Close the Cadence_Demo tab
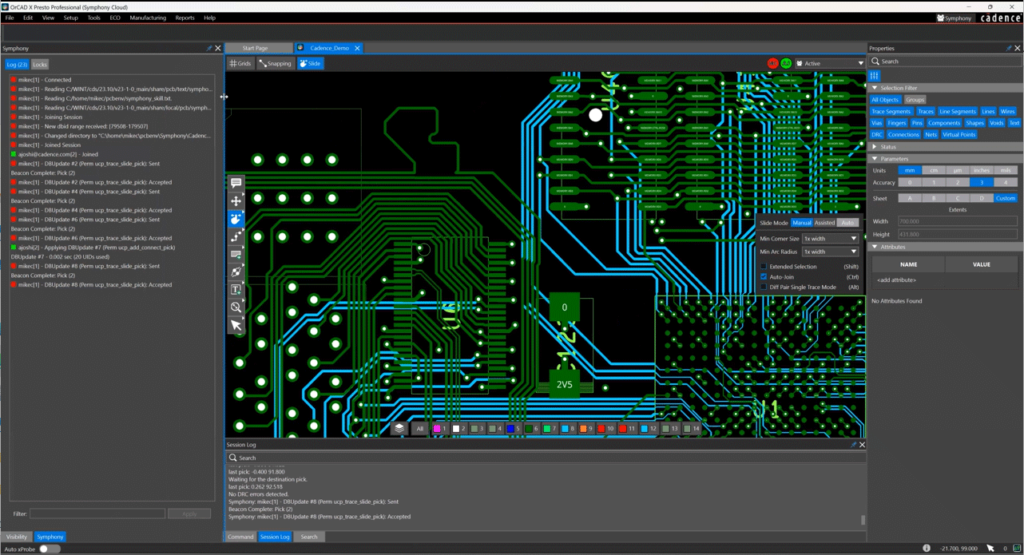Screen dimensions: 1024x555 (357, 48)
